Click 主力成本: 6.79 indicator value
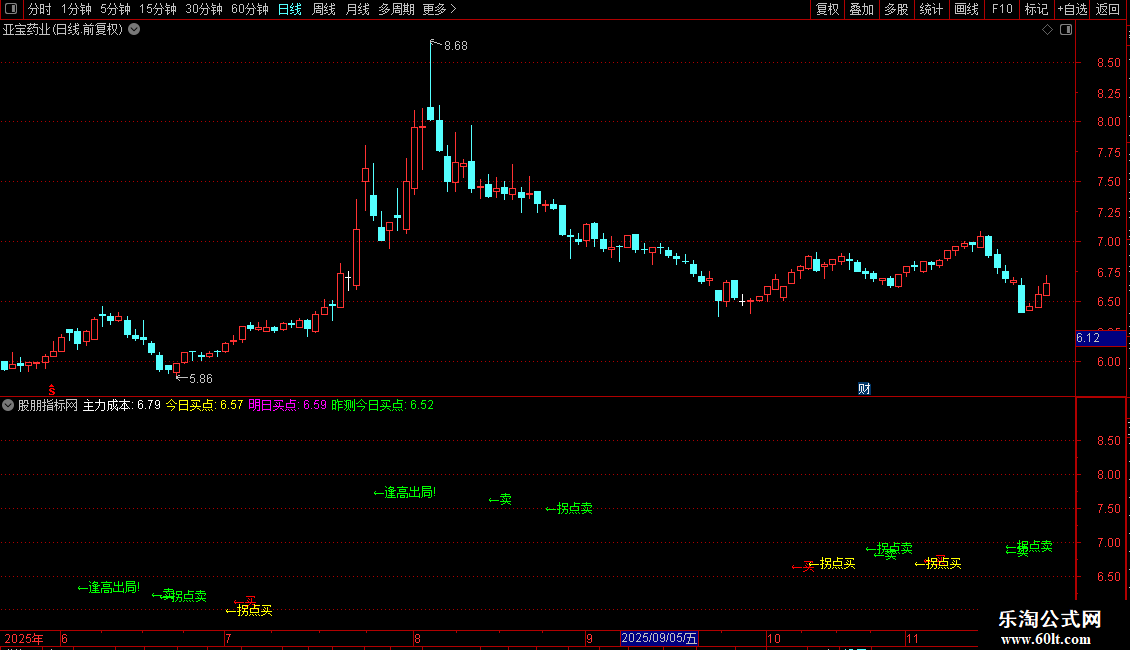The height and width of the screenshot is (650, 1130). coord(121,405)
